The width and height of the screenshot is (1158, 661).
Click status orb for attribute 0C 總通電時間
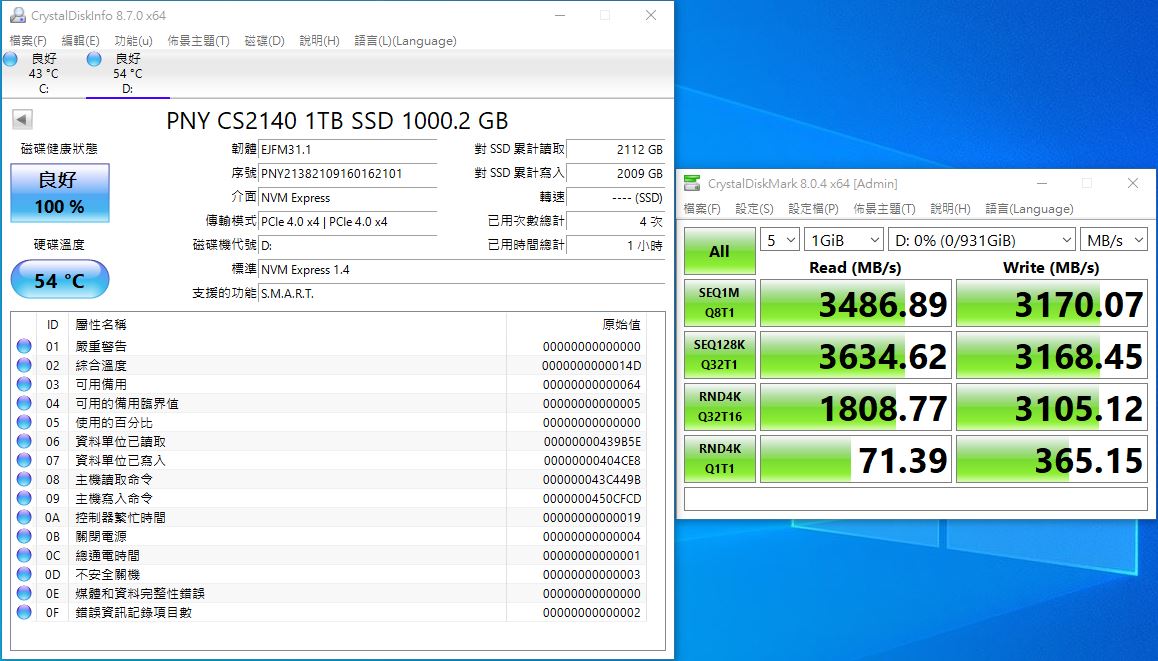(x=24, y=555)
